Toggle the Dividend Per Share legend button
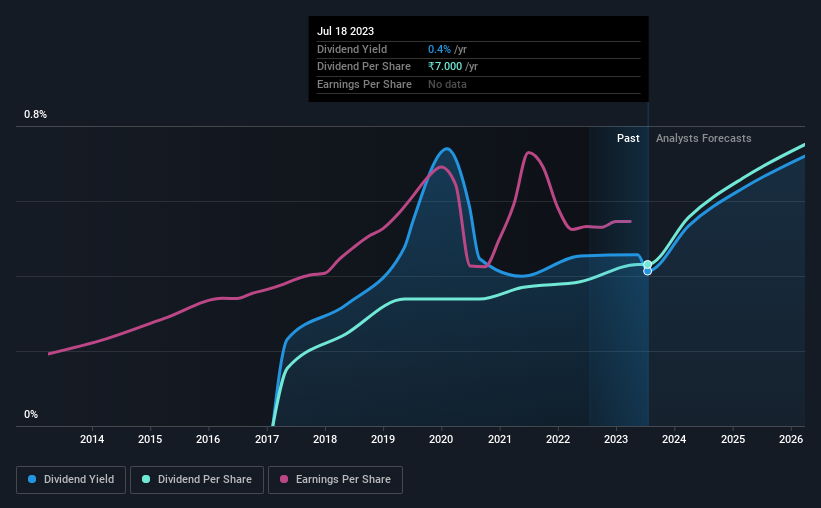The height and width of the screenshot is (508, 821). click(197, 480)
